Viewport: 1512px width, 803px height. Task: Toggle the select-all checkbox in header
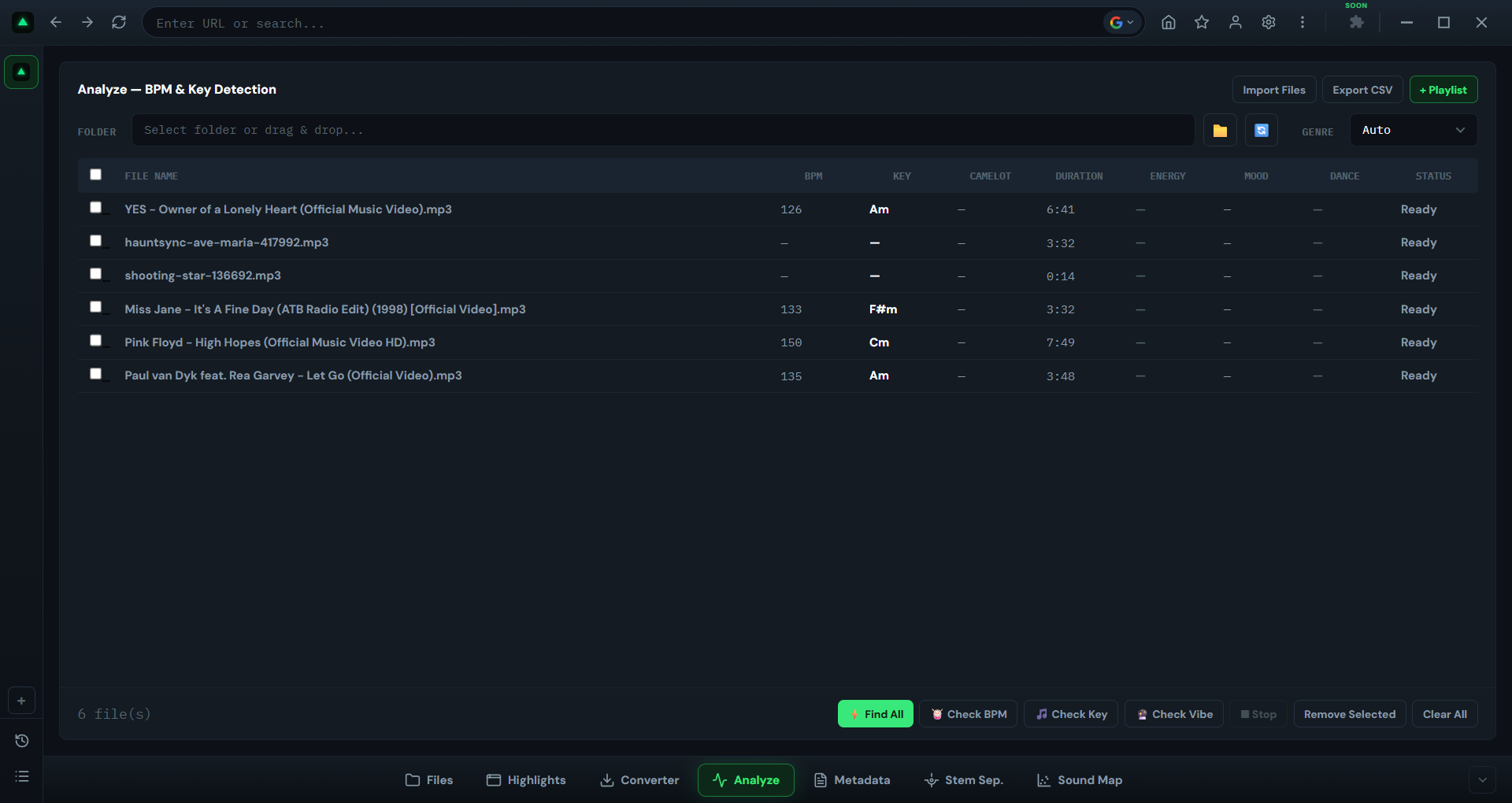coord(95,175)
